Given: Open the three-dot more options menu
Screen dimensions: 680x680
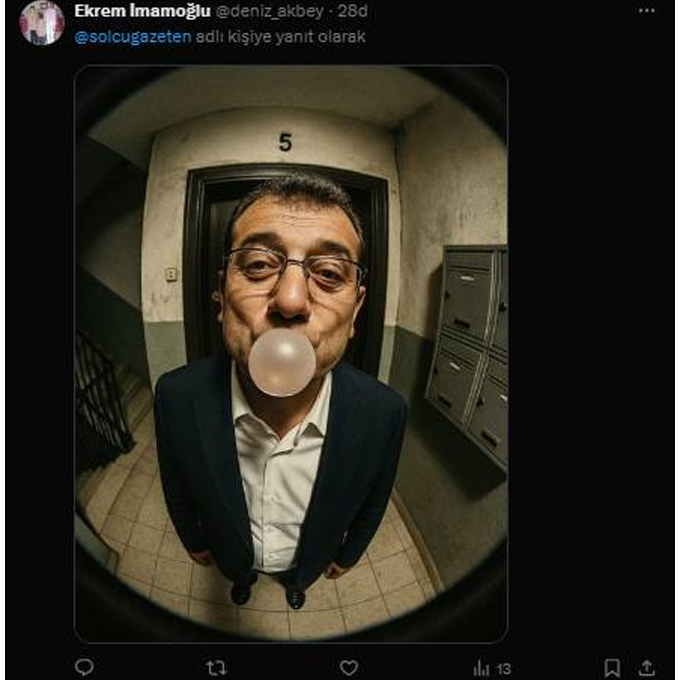Looking at the screenshot, I should 647,11.
